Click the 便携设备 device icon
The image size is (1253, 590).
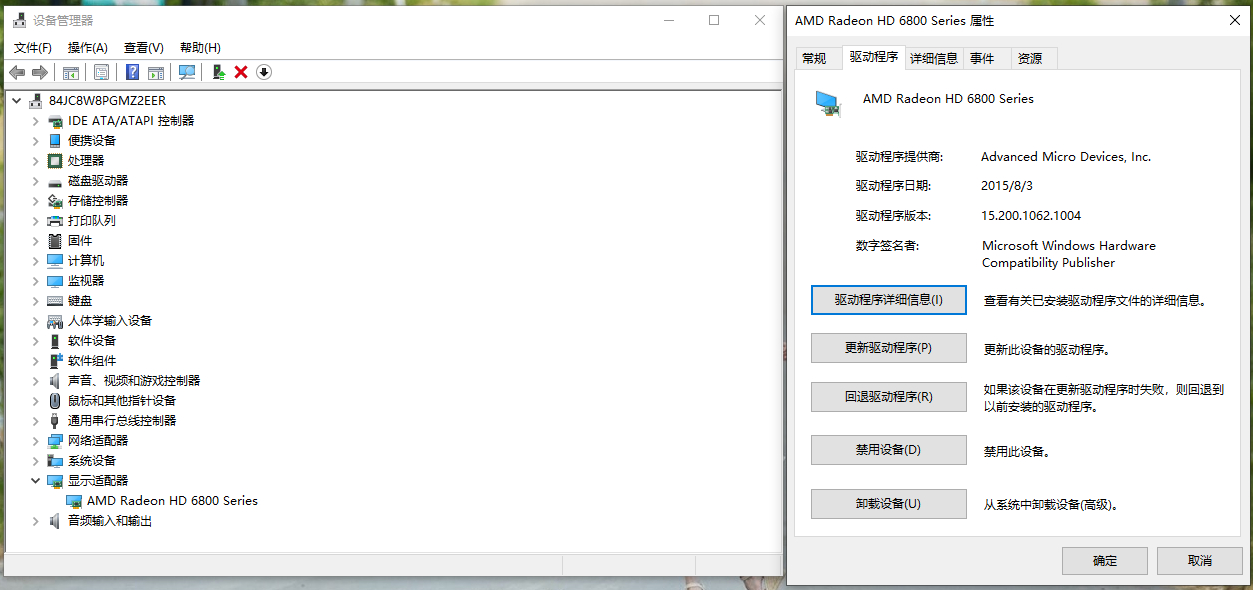click(55, 141)
